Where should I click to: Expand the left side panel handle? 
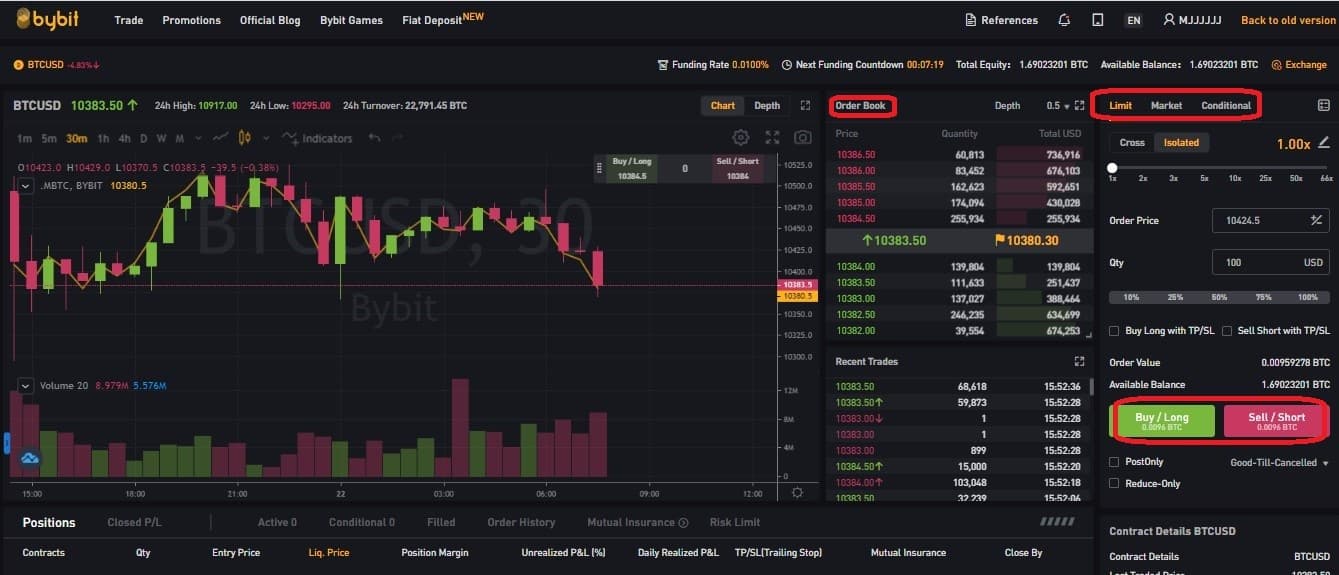[x=6, y=443]
